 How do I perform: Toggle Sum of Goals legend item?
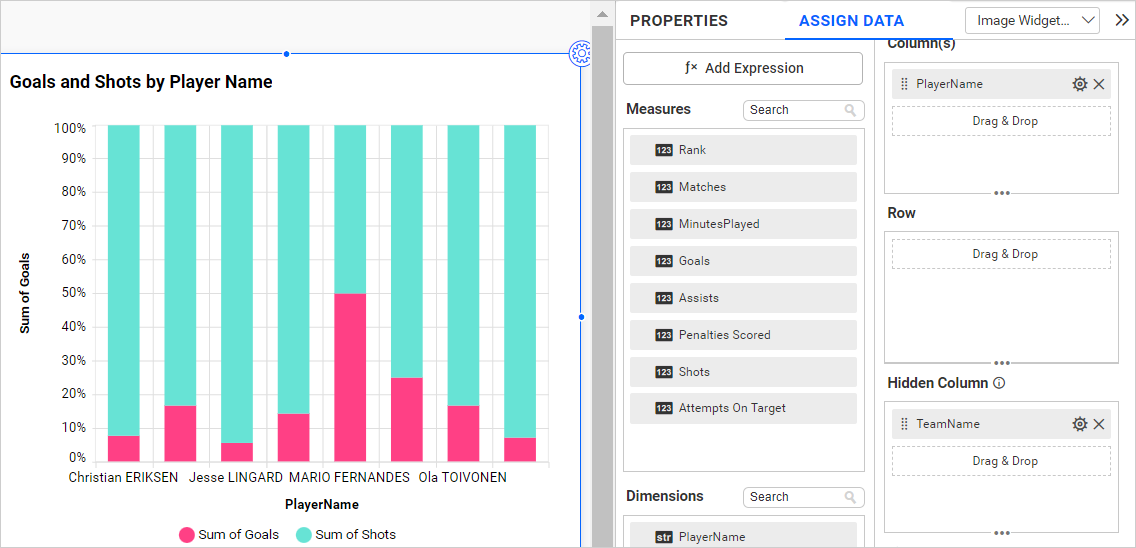tap(229, 535)
